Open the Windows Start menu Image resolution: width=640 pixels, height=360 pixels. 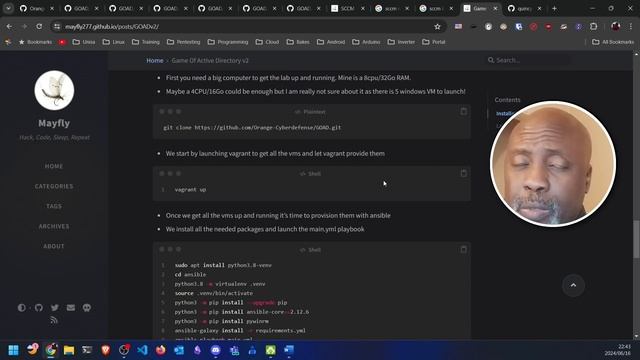[x=13, y=350]
